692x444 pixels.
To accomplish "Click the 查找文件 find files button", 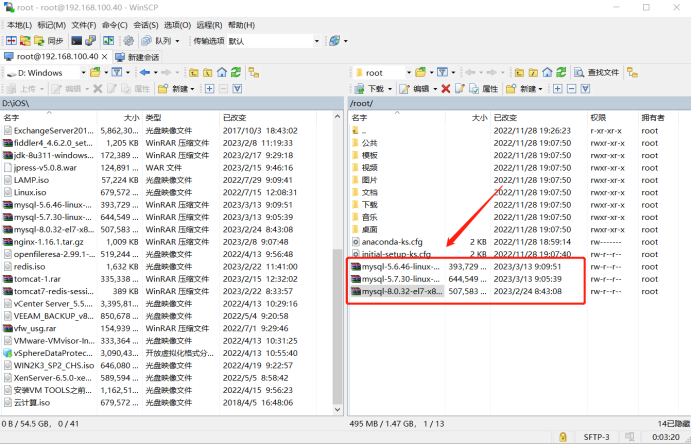I will tap(597, 72).
